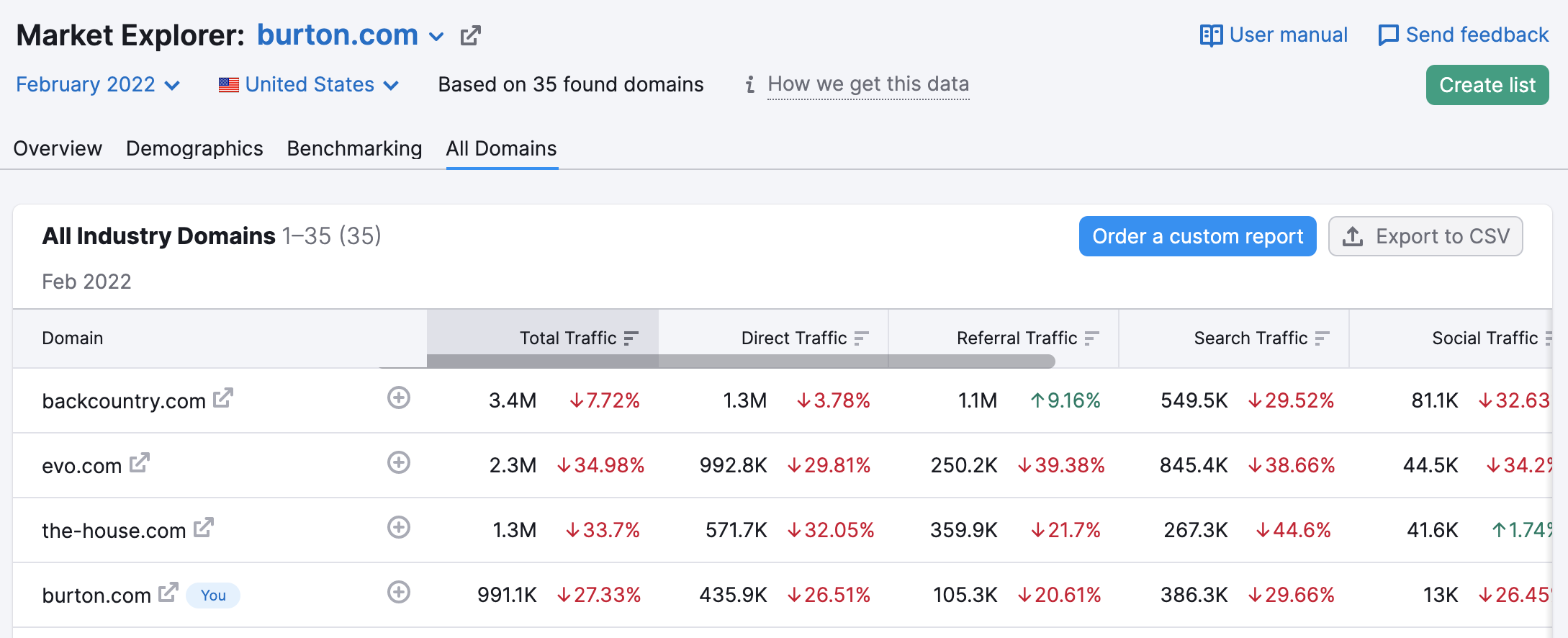The image size is (1568, 638).
Task: Click burton.com total traffic 991.1K
Action: [x=507, y=595]
